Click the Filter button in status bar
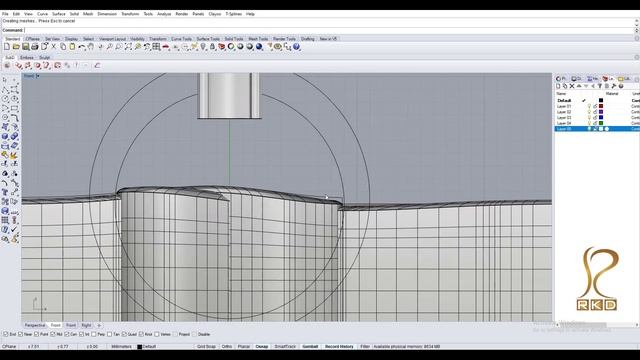Viewport: 640px width, 360px height. (x=365, y=347)
